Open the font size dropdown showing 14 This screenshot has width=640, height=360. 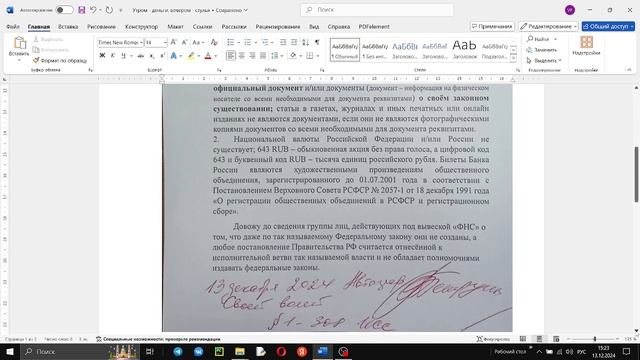165,42
